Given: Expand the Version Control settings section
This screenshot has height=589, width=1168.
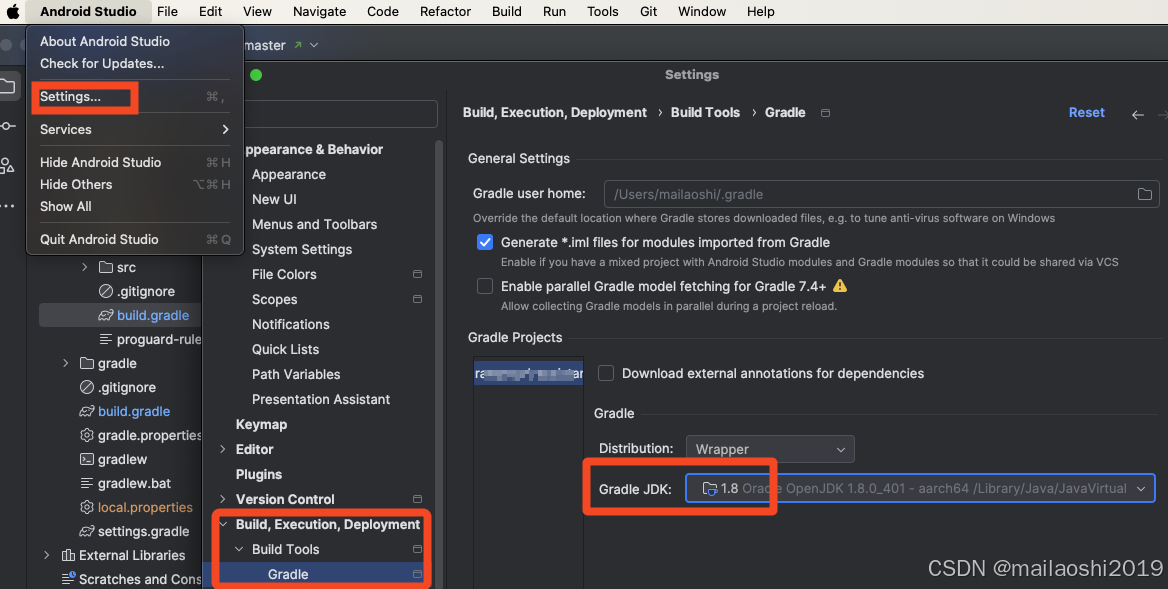Looking at the screenshot, I should [x=223, y=499].
